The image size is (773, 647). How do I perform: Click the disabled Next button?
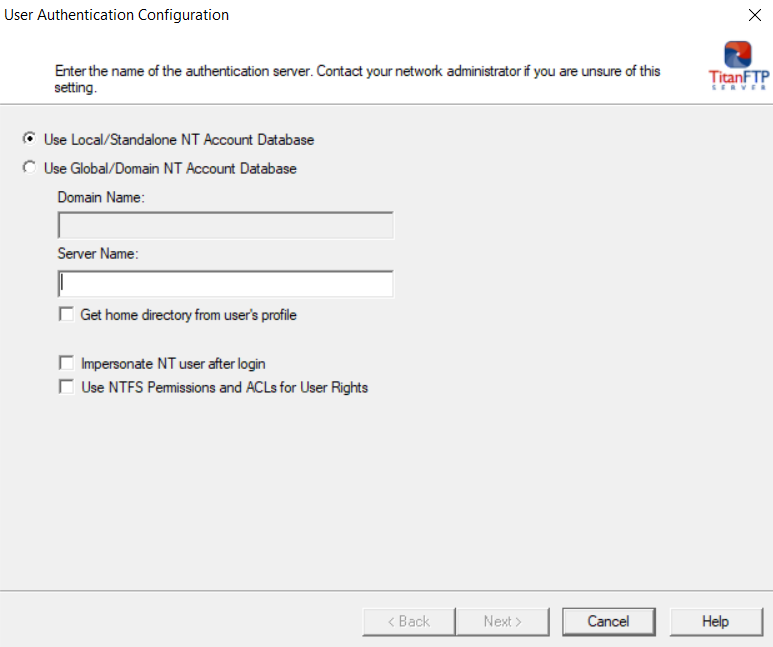tap(502, 621)
